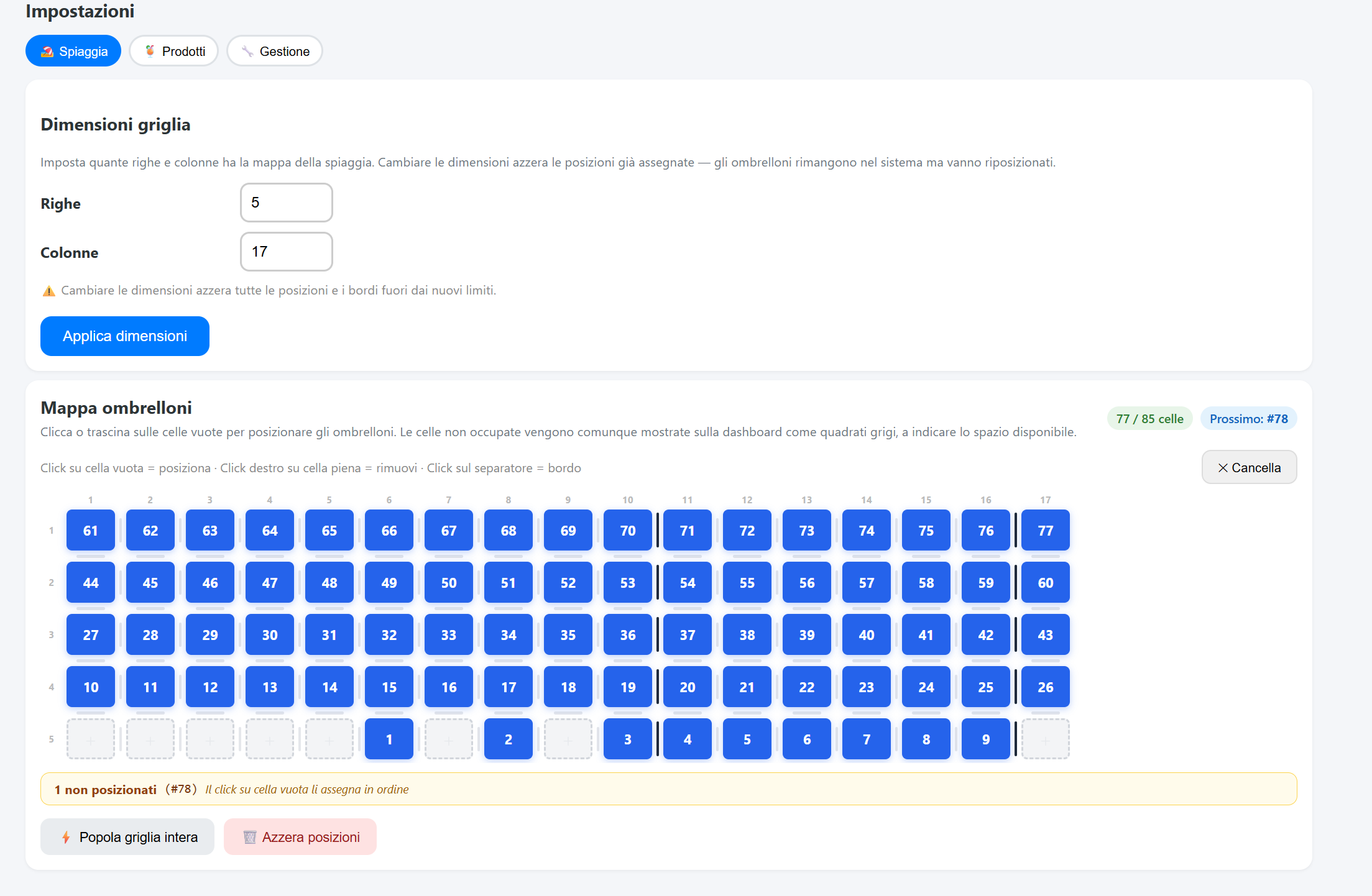Toggle border separator between cells 76 and 77
Image resolution: width=1372 pixels, height=896 pixels.
point(1016,531)
